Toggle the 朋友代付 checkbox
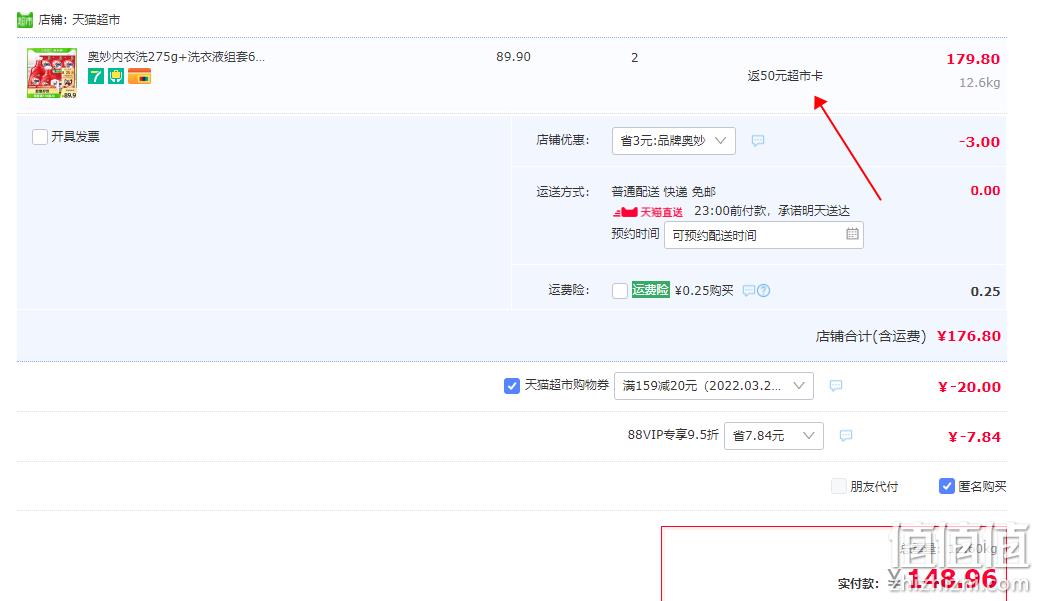This screenshot has height=601, width=1039. pos(839,486)
